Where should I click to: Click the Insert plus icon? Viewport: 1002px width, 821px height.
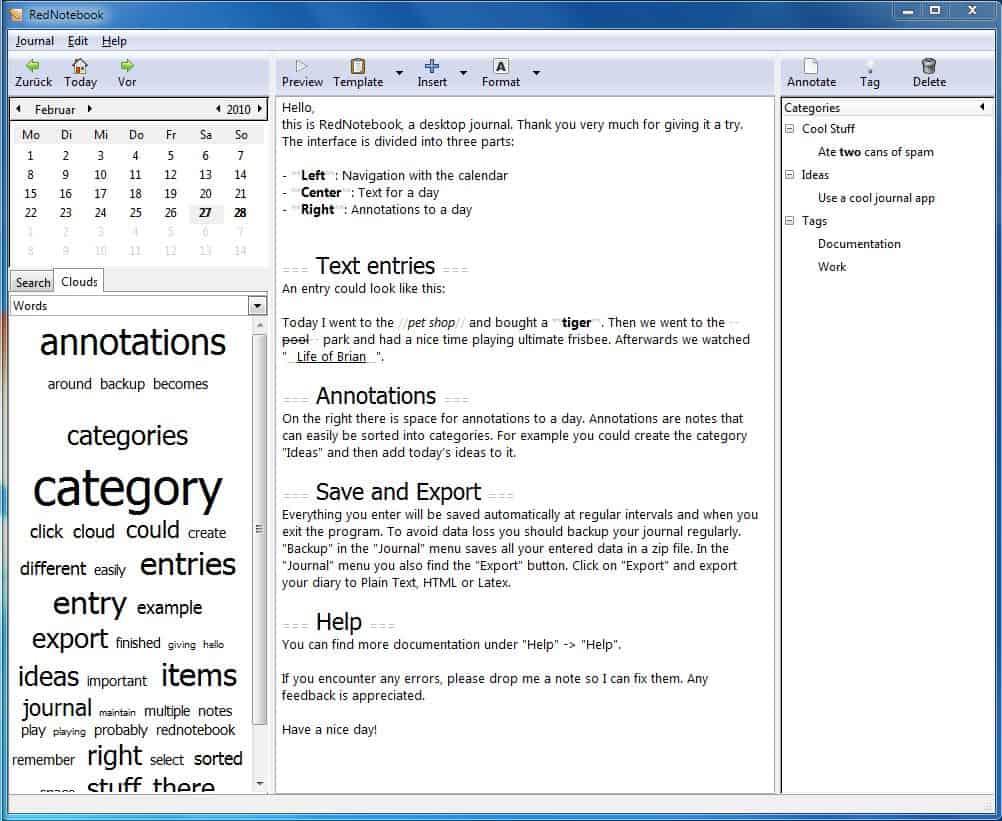[x=432, y=66]
